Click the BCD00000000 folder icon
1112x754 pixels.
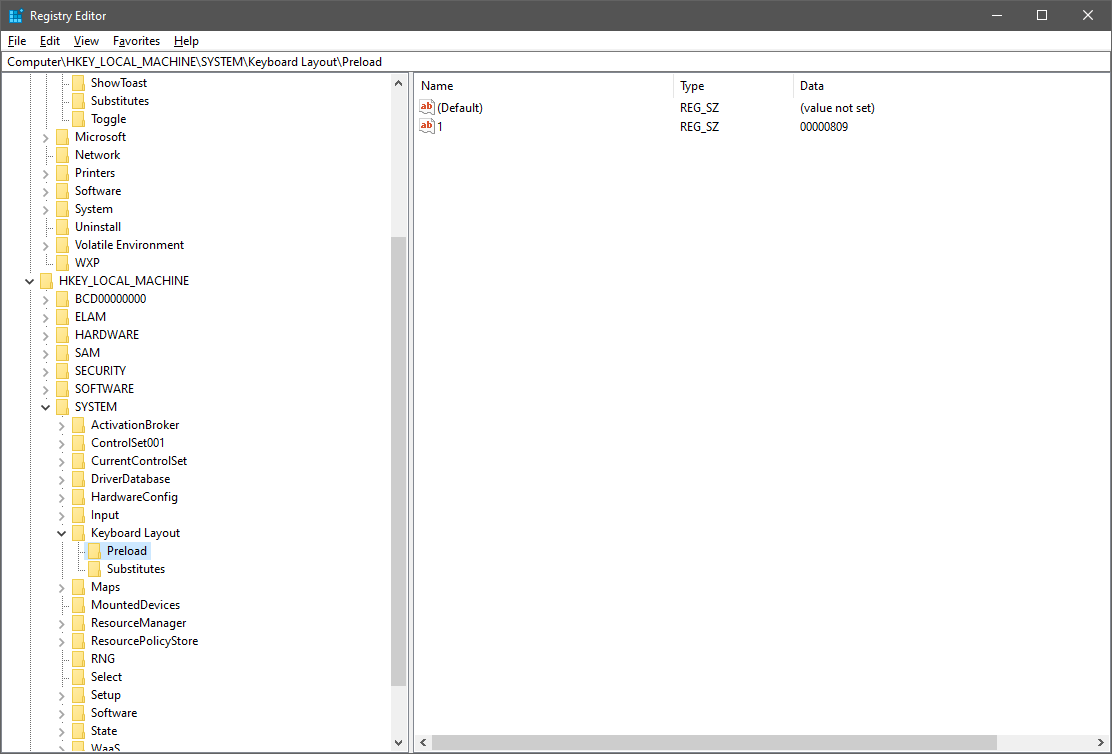(63, 299)
